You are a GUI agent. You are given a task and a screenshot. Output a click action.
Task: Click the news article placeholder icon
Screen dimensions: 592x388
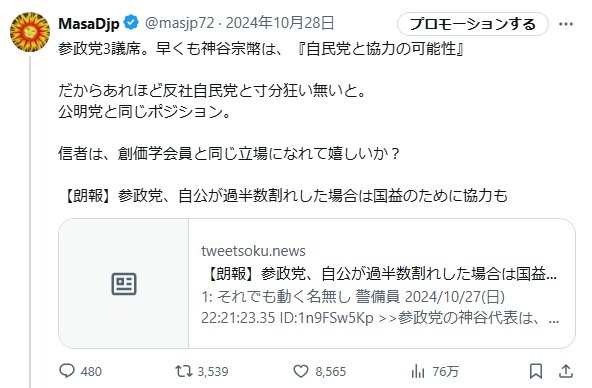tap(124, 283)
